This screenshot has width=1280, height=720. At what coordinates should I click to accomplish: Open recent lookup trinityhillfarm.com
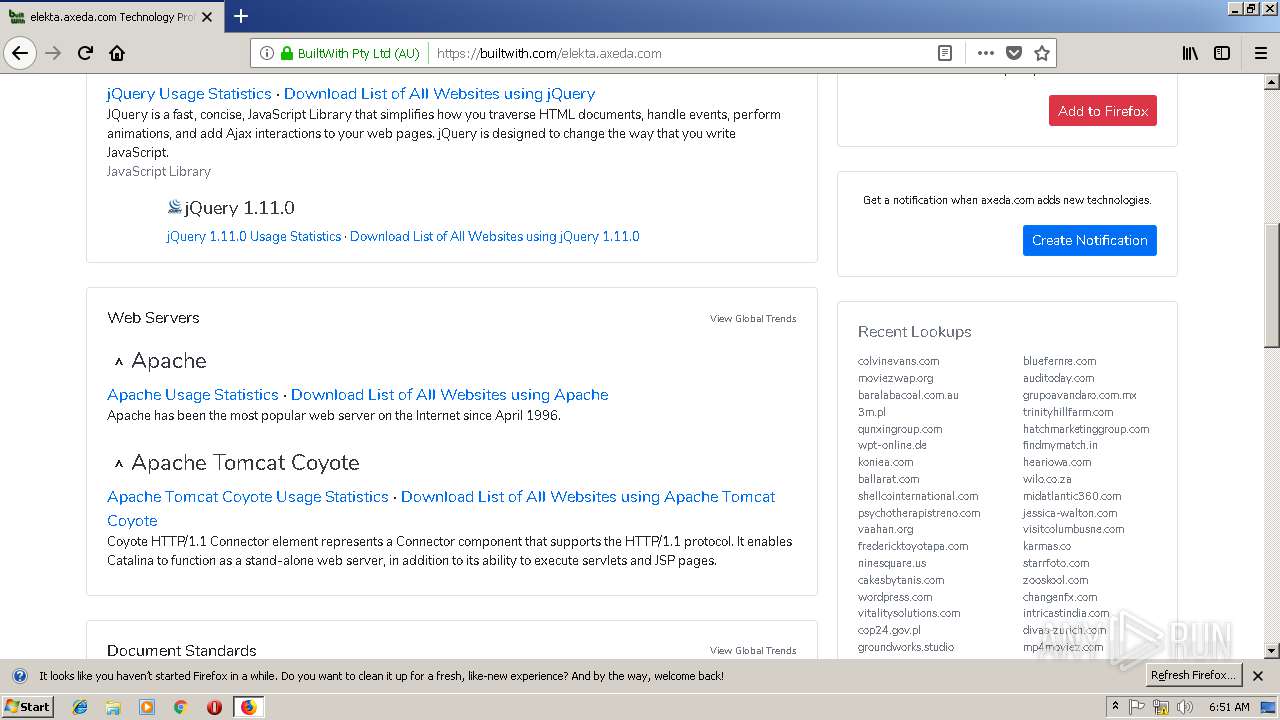[1068, 412]
